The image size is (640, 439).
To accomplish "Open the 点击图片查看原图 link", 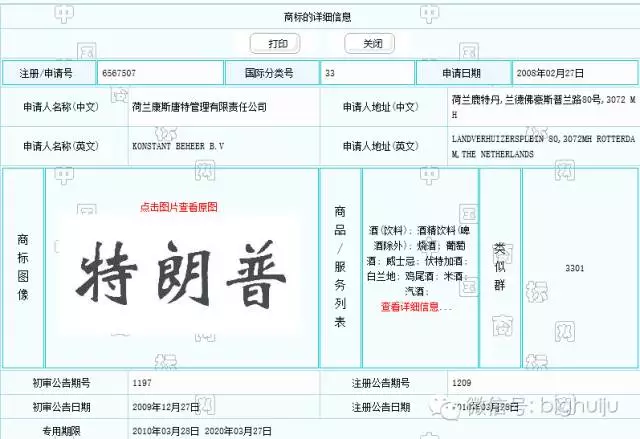I will (179, 207).
